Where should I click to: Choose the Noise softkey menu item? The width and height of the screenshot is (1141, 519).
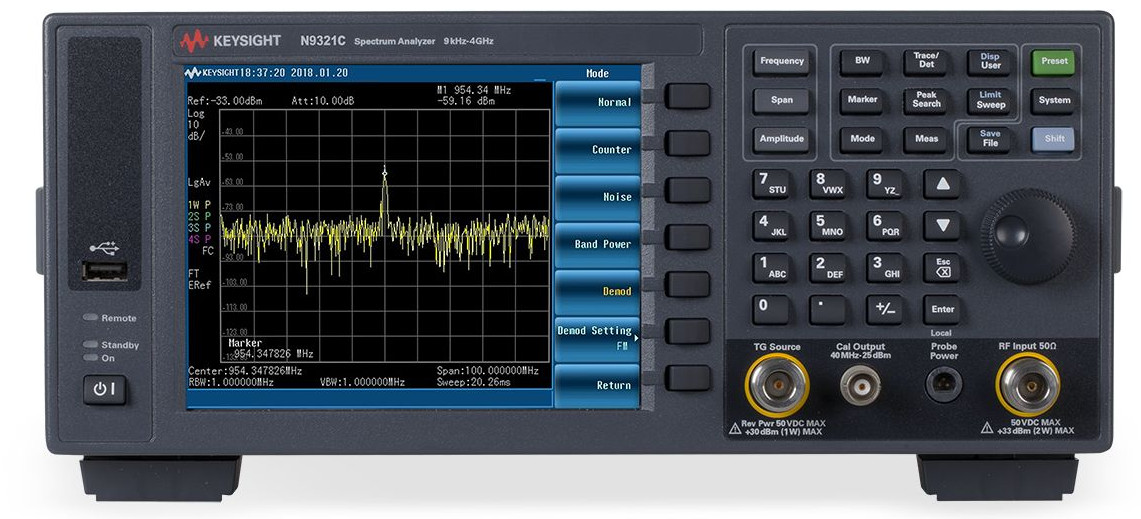pos(597,197)
